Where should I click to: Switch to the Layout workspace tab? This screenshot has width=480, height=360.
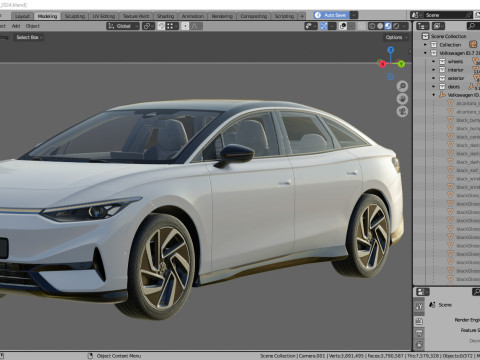point(22,16)
